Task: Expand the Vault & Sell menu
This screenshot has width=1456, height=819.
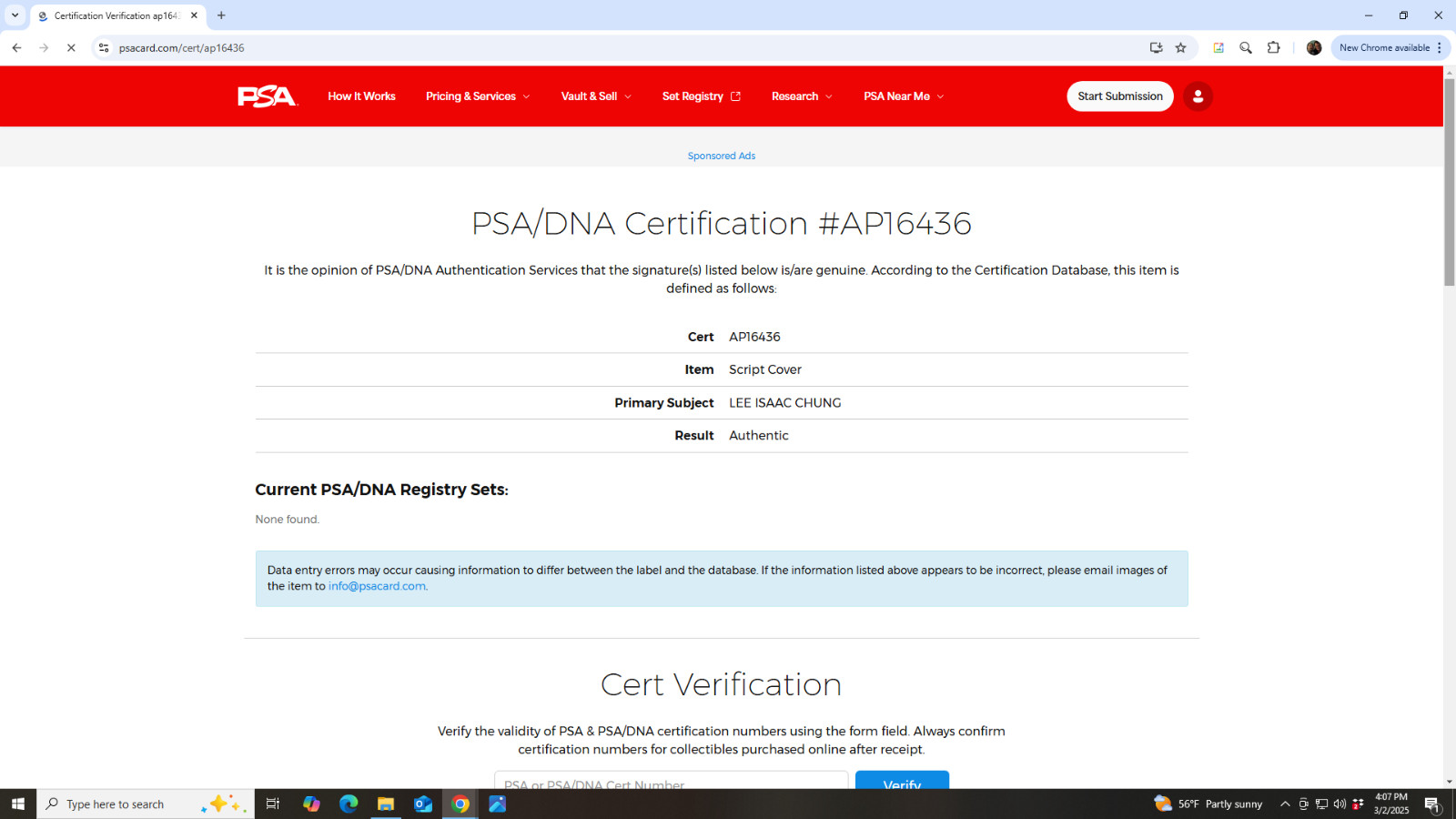Action: [x=596, y=96]
